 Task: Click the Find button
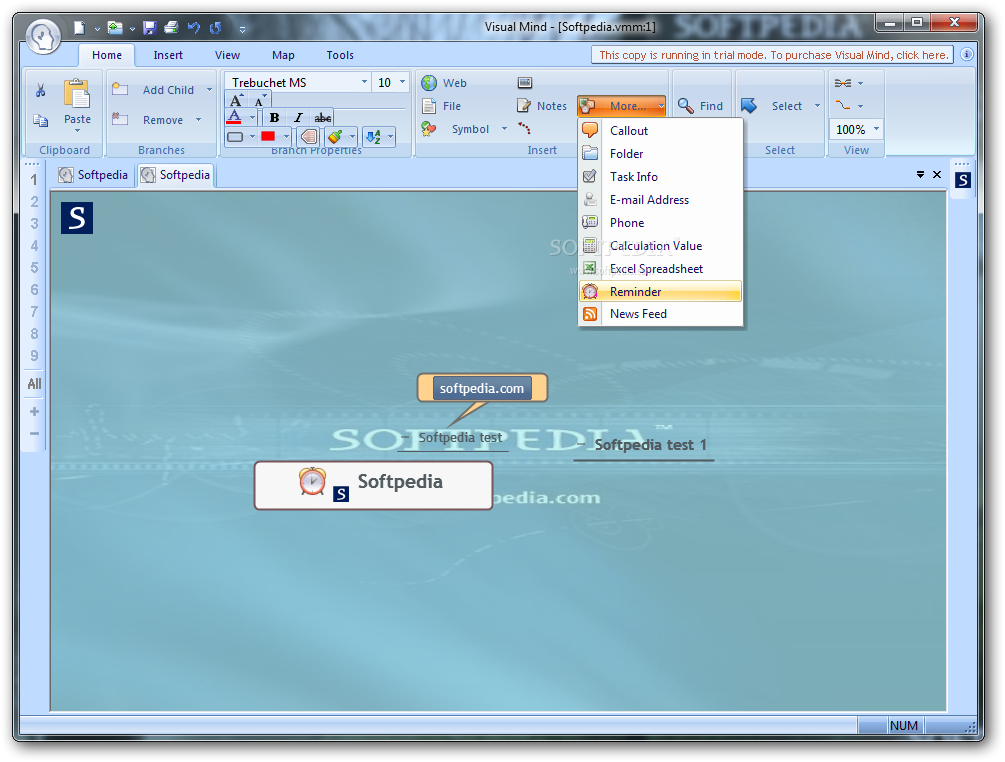[701, 106]
